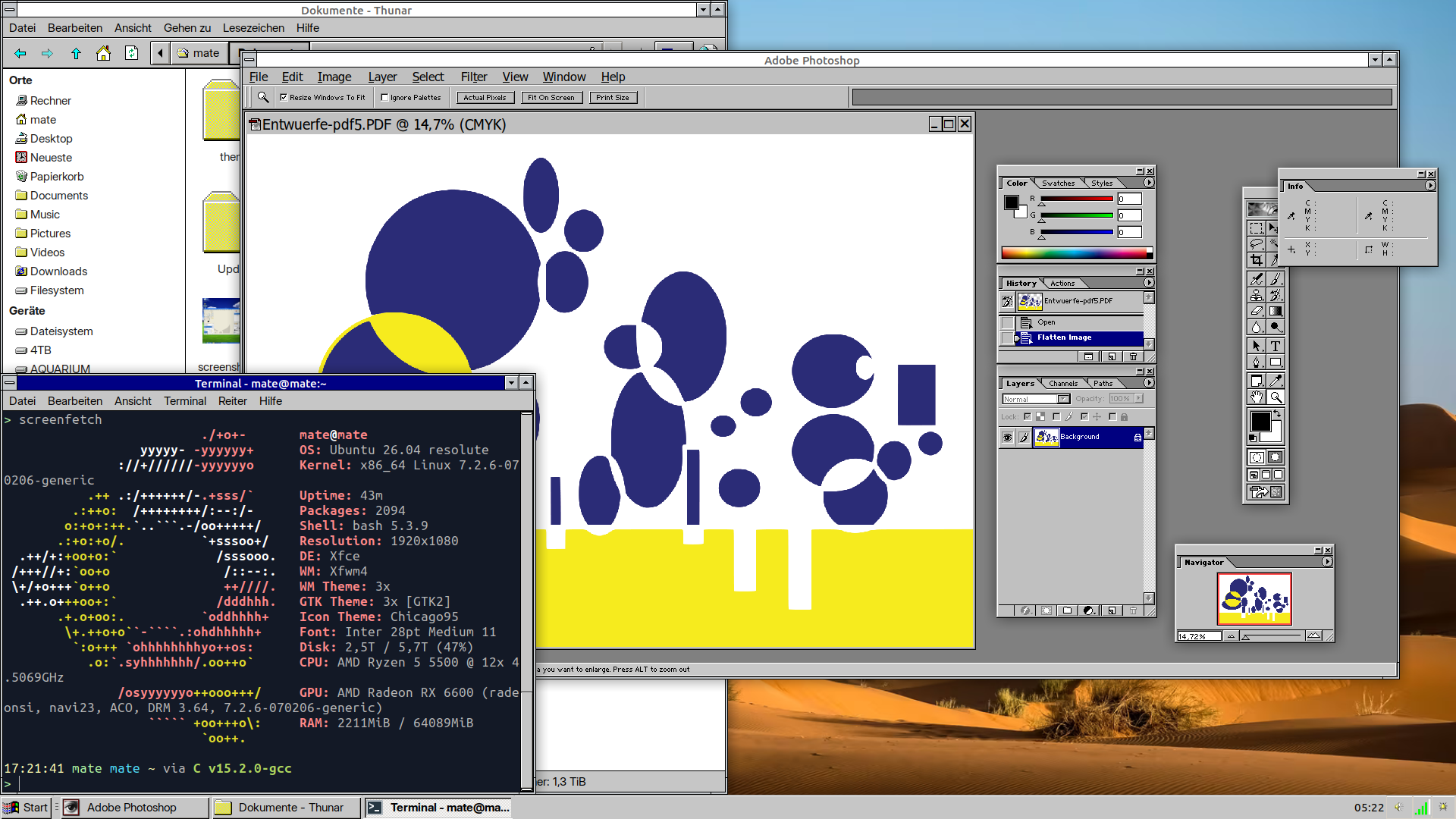
Task: Delete current state in History palette
Action: 1134,356
